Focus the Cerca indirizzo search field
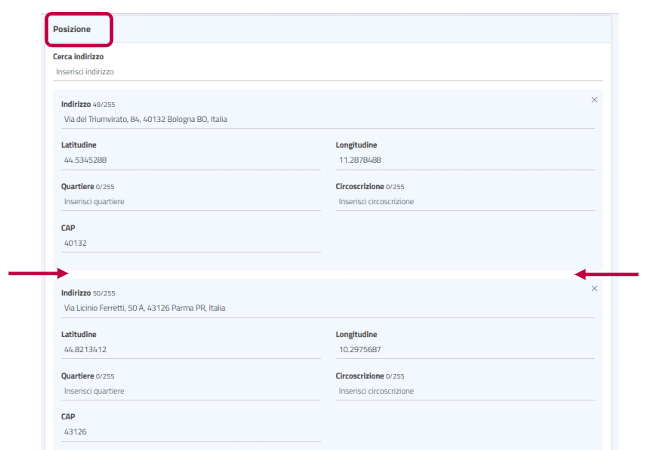This screenshot has height=450, width=659. (x=327, y=73)
